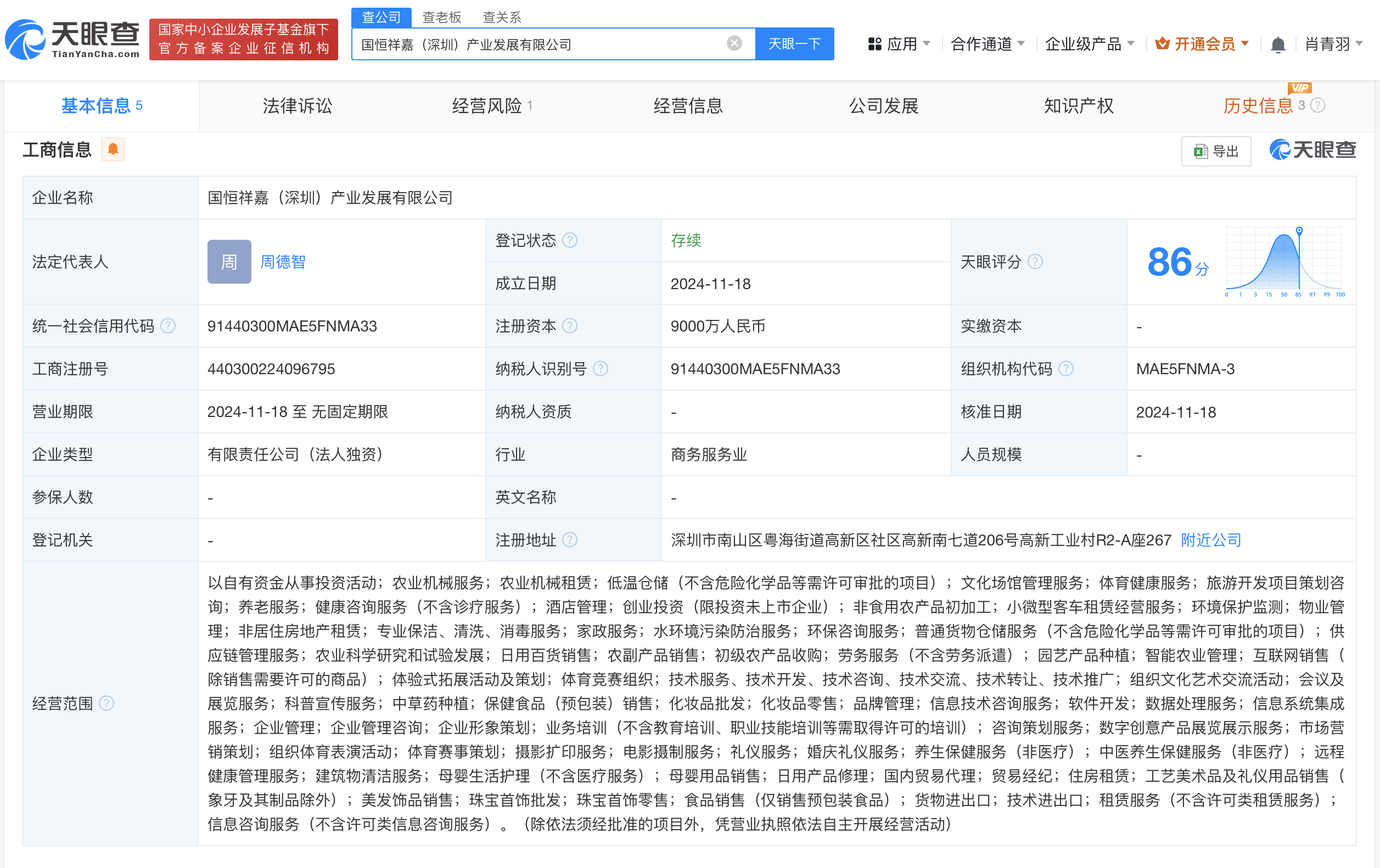
Task: Click orange alert bell beside 工商信息
Action: pyautogui.click(x=113, y=150)
